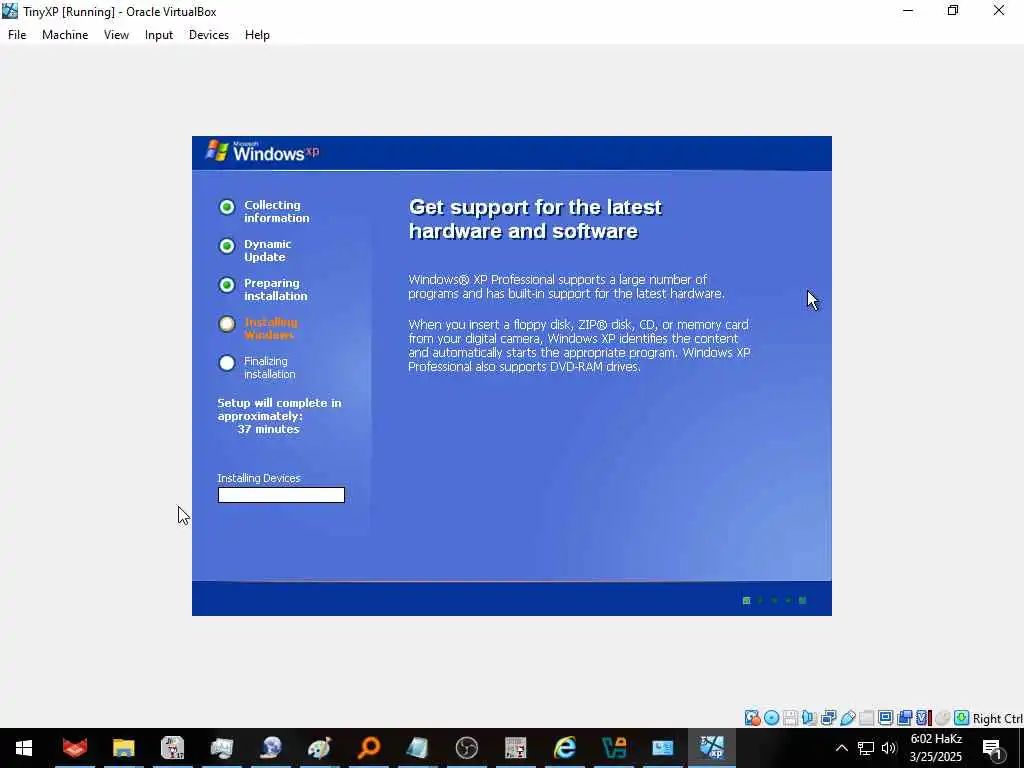The width and height of the screenshot is (1024, 768).
Task: Click the mouse integration status icon
Action: [943, 718]
